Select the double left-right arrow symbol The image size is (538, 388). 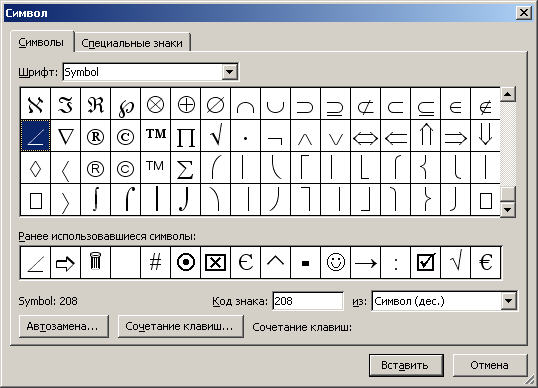click(x=365, y=136)
